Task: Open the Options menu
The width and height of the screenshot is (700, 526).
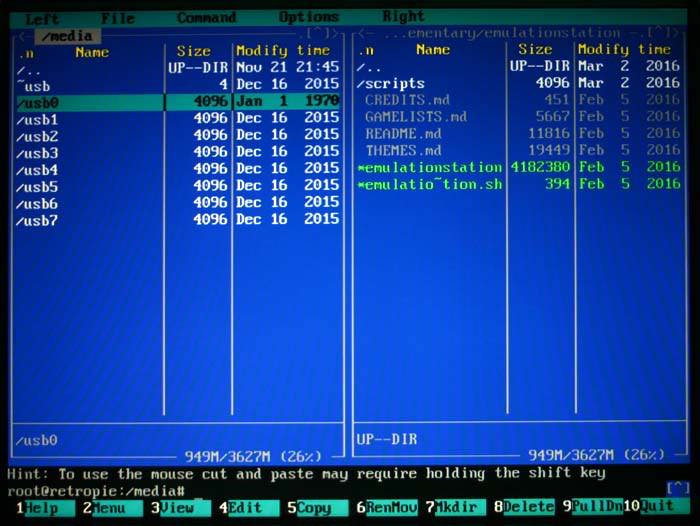Action: tap(308, 17)
